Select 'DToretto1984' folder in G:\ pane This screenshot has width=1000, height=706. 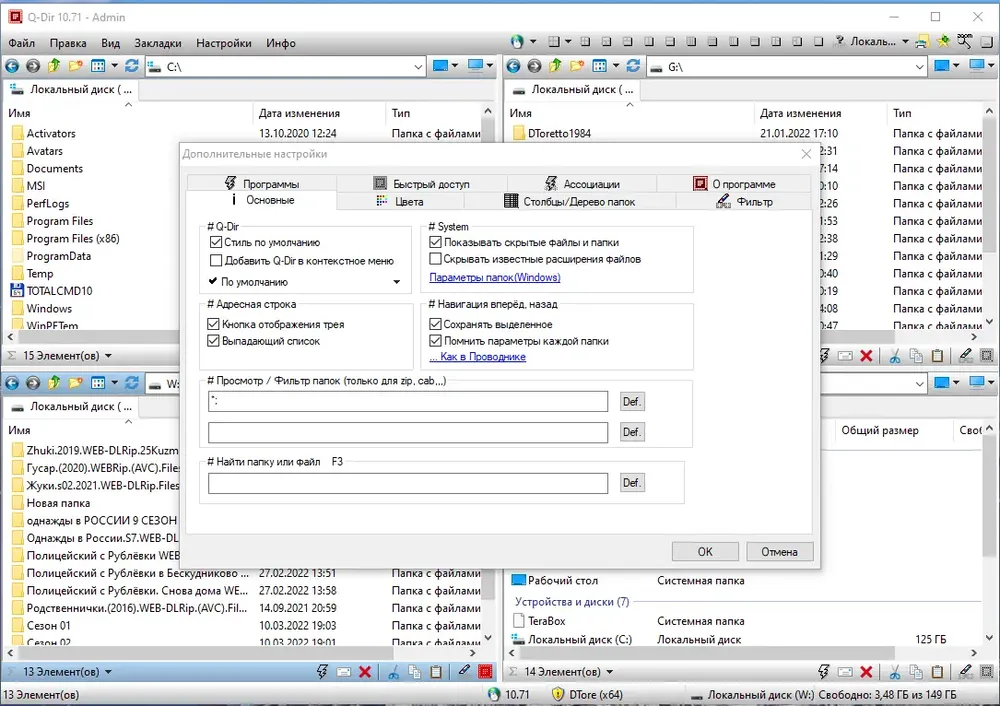[559, 133]
